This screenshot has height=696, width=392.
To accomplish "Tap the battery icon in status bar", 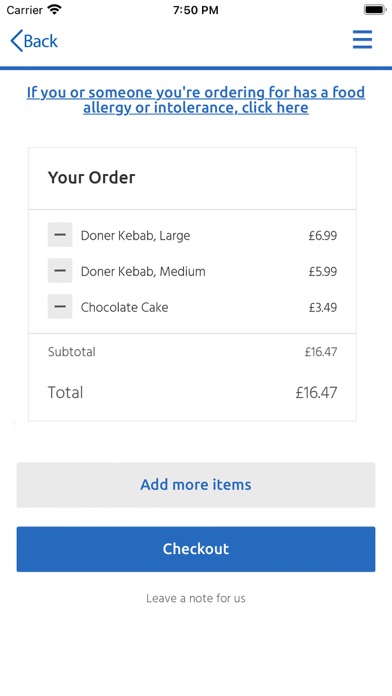I will pyautogui.click(x=375, y=10).
